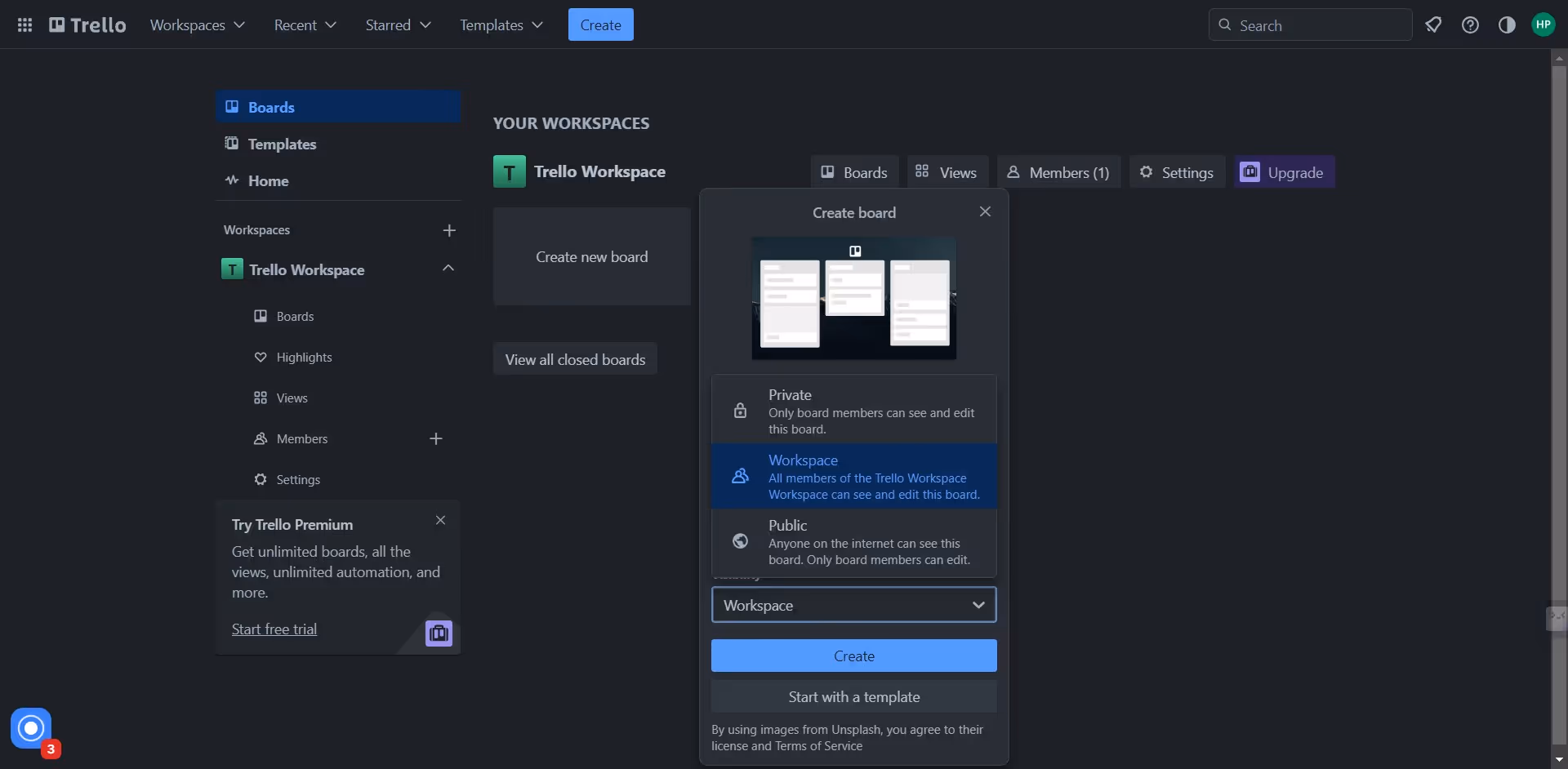Open the Workspaces dropdown in header
Image resolution: width=1568 pixels, height=769 pixels.
[198, 25]
